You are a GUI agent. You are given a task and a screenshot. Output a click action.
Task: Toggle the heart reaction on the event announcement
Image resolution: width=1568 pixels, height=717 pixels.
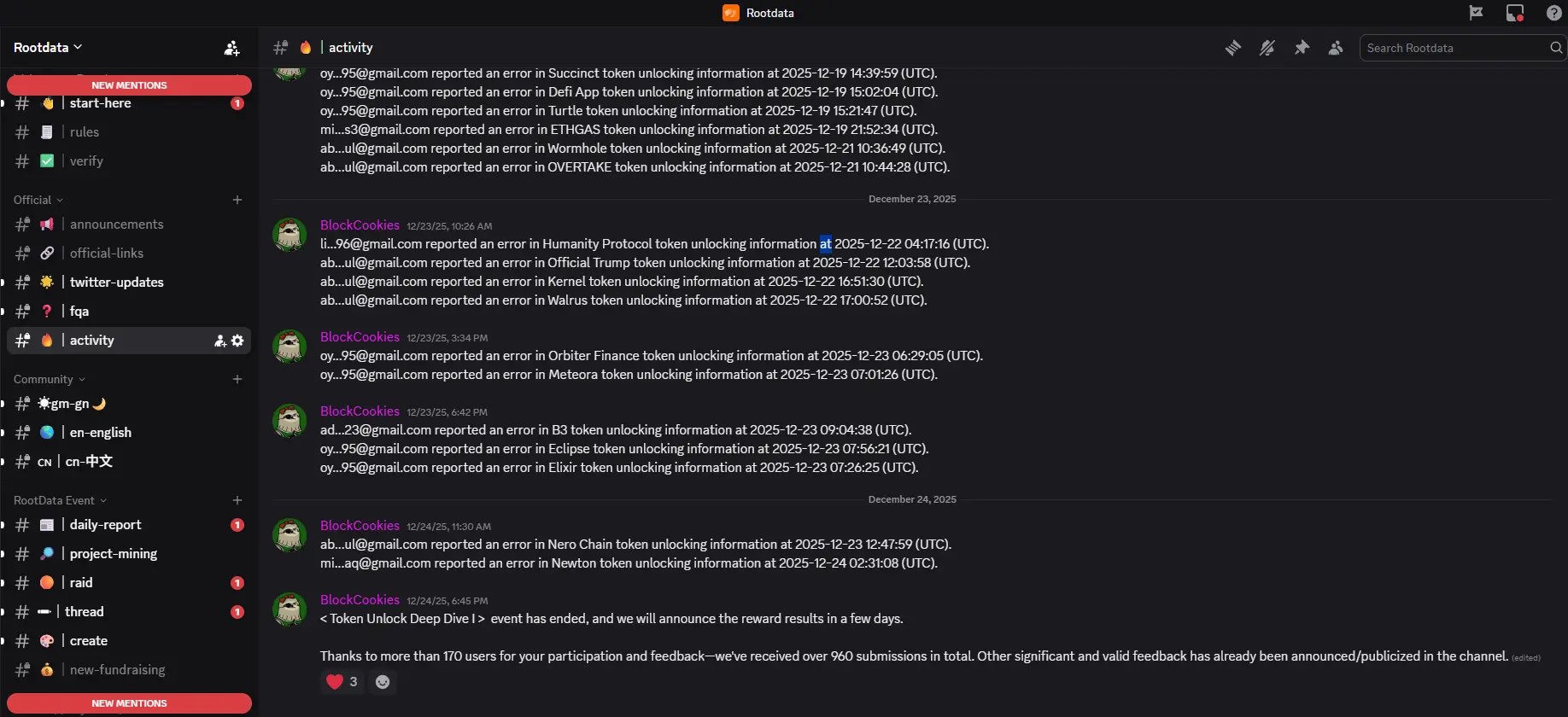(x=341, y=682)
